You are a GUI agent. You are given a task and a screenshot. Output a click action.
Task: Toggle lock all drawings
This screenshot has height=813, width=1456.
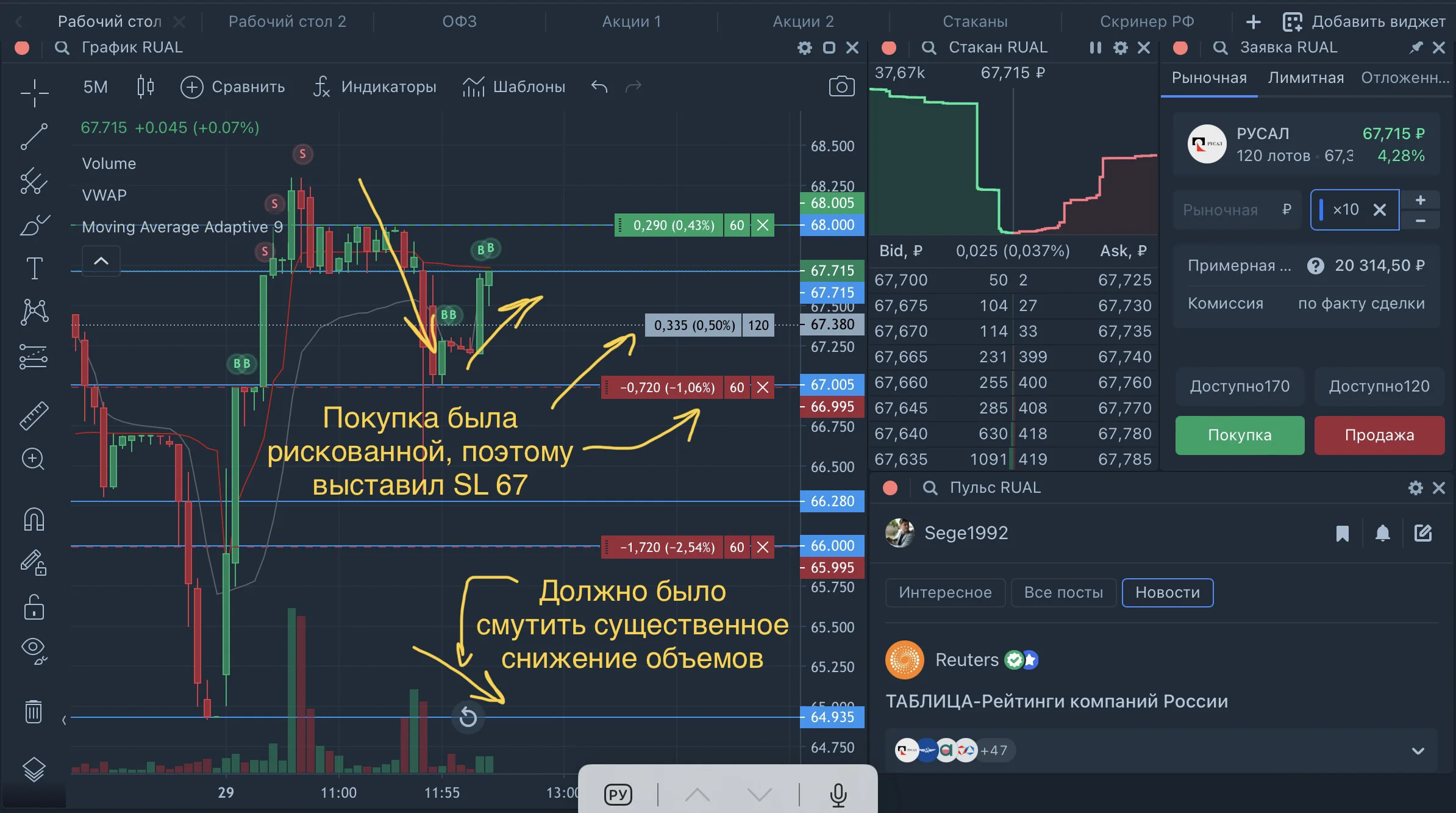(34, 607)
